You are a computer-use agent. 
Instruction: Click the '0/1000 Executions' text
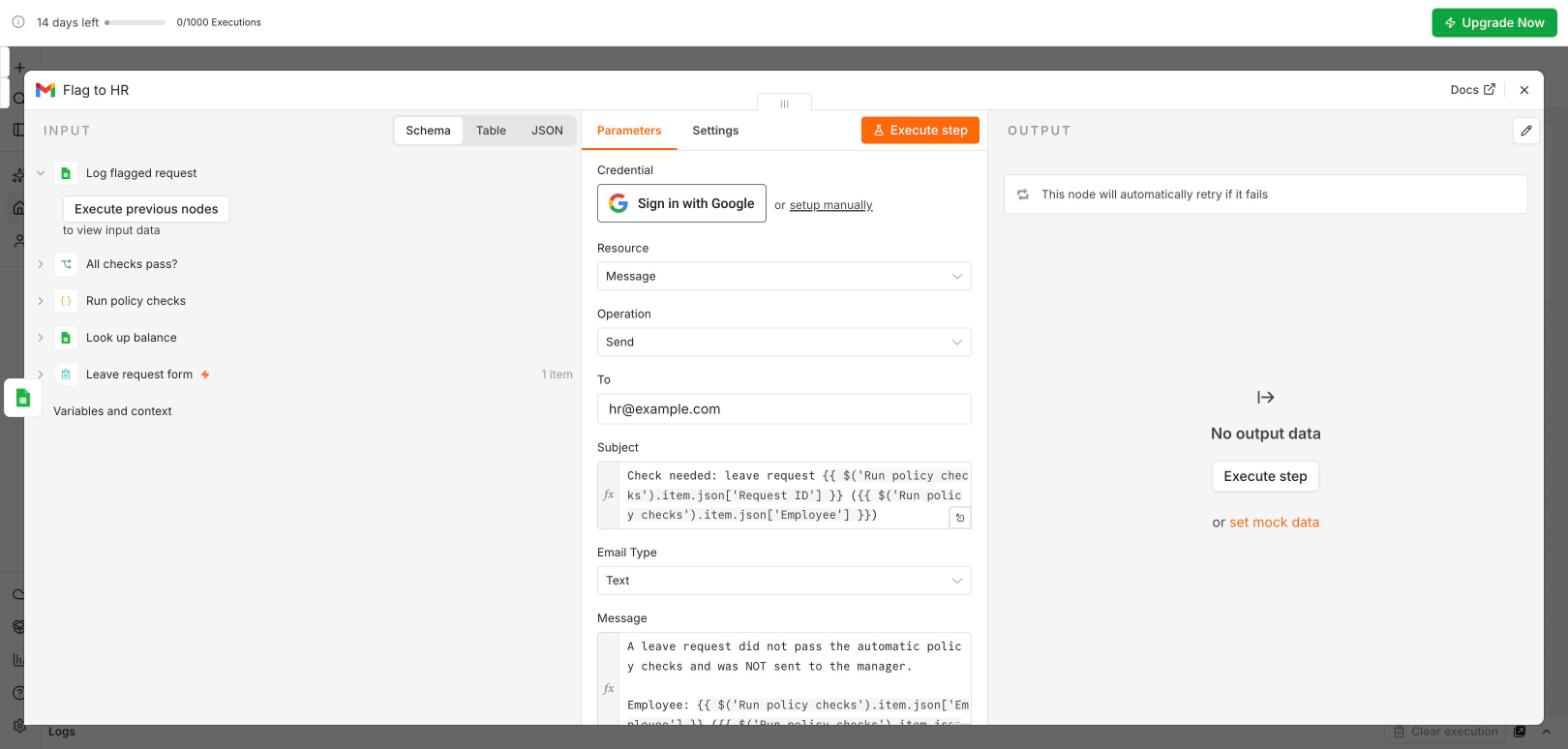click(x=218, y=22)
